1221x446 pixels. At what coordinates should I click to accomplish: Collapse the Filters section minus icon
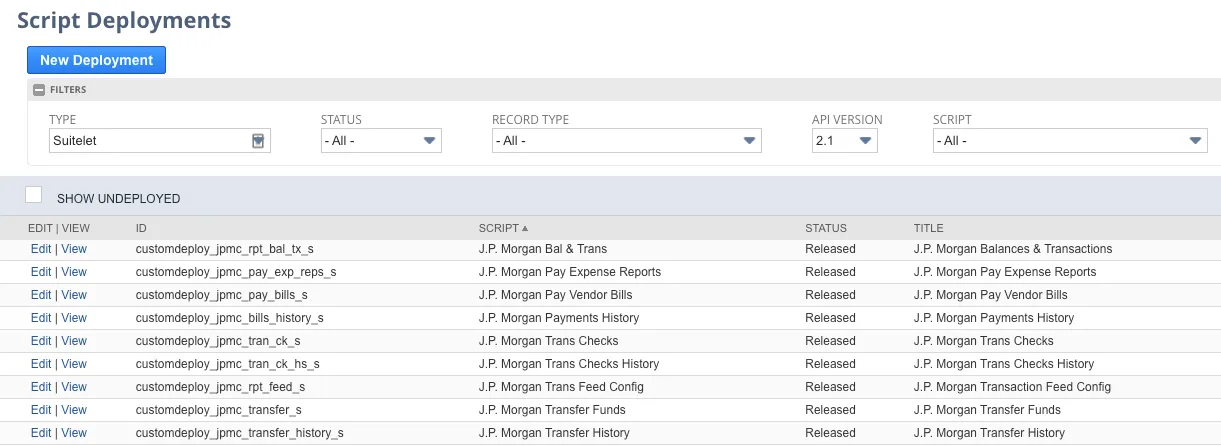click(39, 90)
